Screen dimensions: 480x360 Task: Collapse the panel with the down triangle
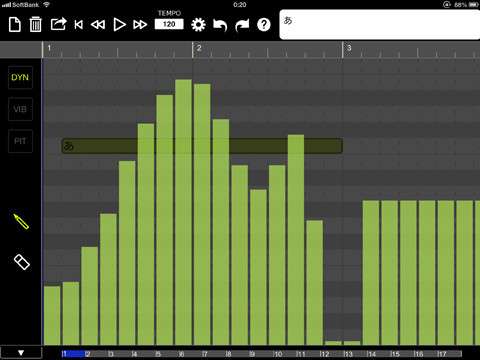[x=21, y=353]
